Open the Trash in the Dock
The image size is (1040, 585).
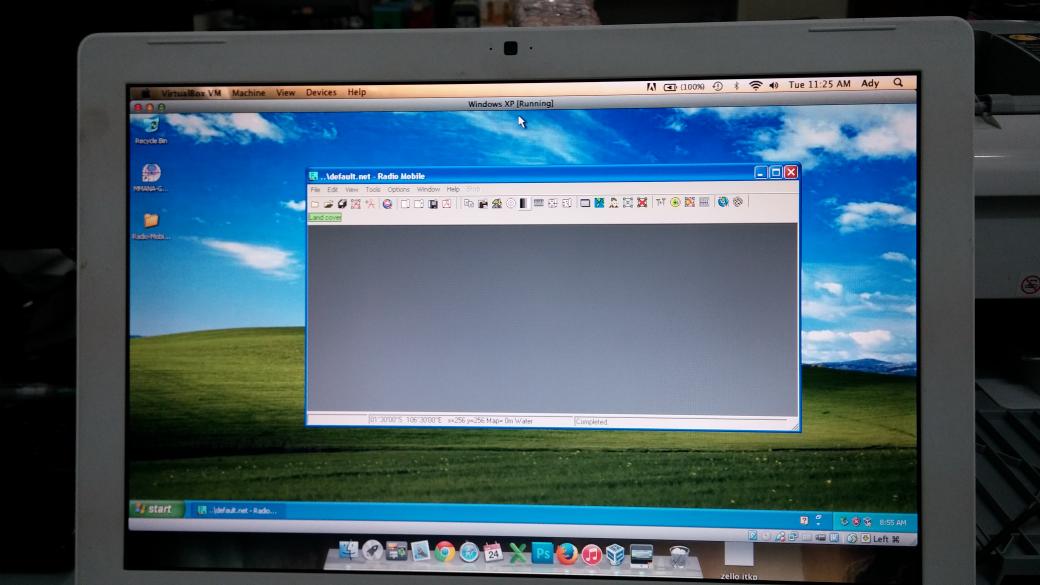click(x=679, y=556)
